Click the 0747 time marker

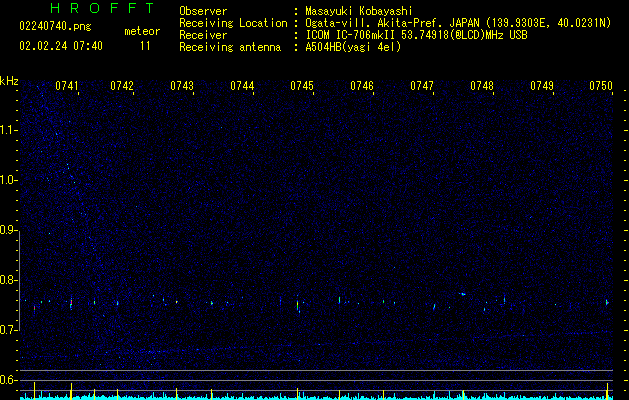pos(422,86)
